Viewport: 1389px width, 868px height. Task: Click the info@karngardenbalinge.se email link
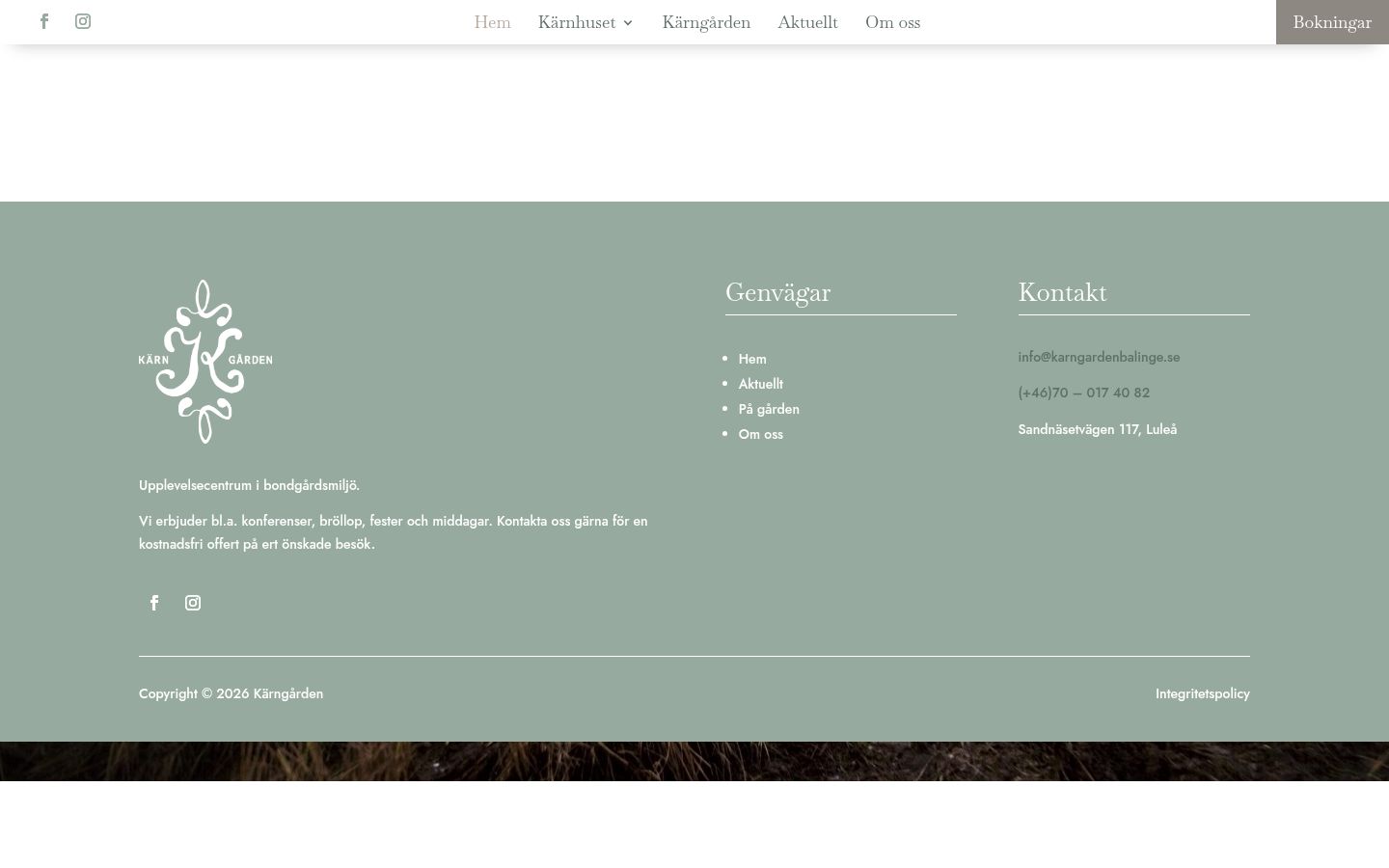point(1099,357)
